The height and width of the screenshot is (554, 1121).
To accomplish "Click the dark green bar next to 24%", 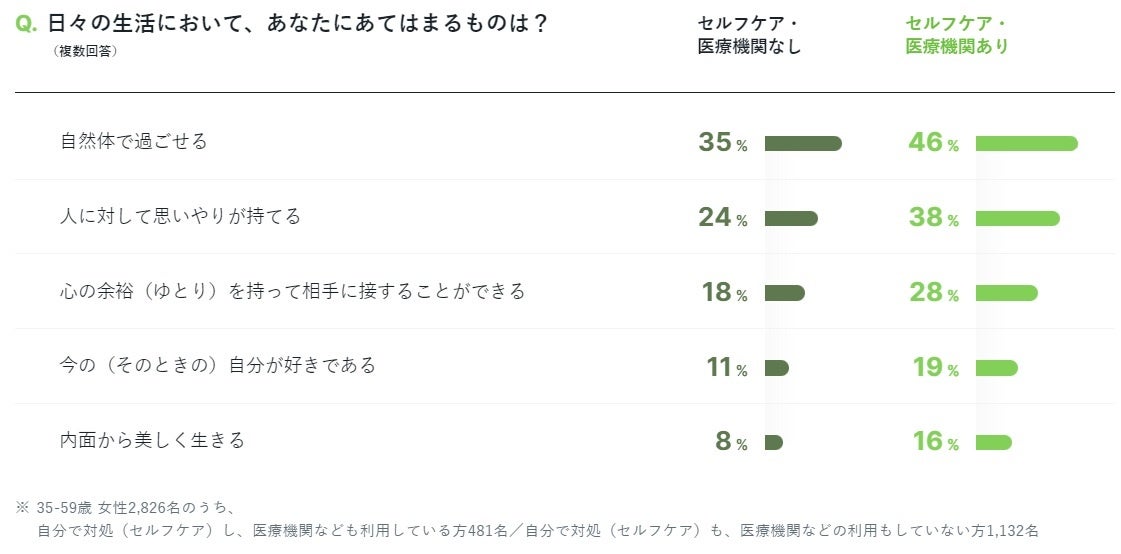I will coord(791,218).
